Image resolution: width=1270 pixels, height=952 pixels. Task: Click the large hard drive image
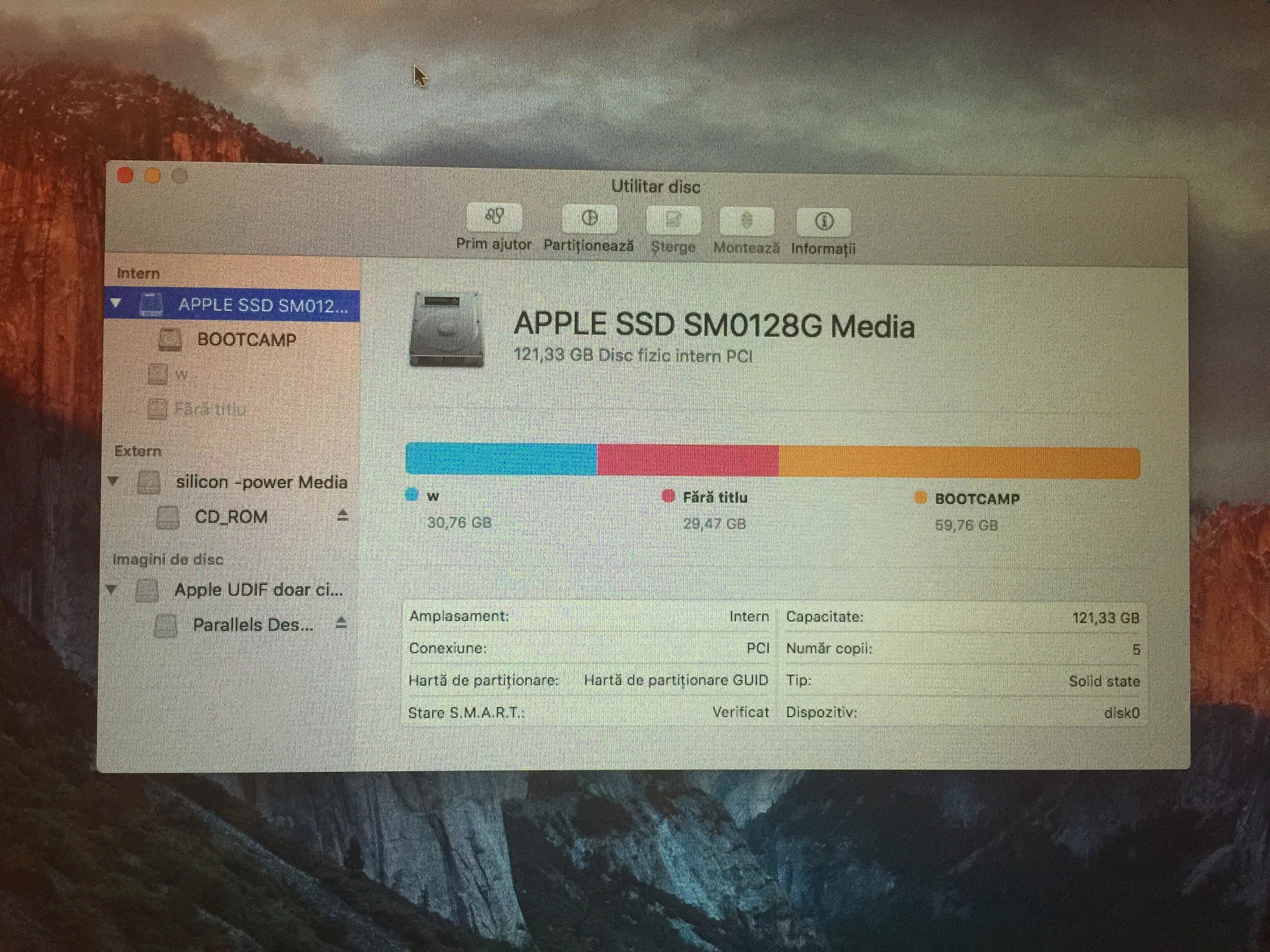coord(446,329)
